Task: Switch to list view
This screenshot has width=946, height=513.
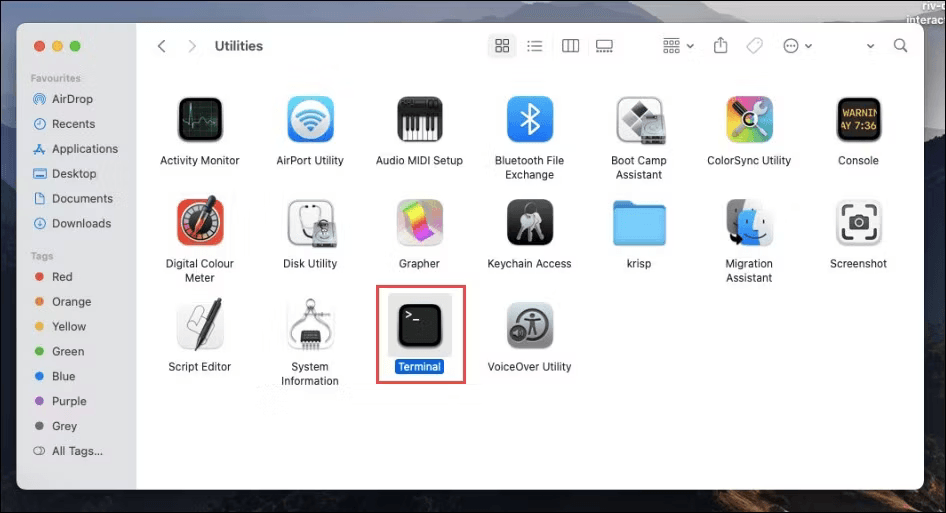Action: [535, 46]
